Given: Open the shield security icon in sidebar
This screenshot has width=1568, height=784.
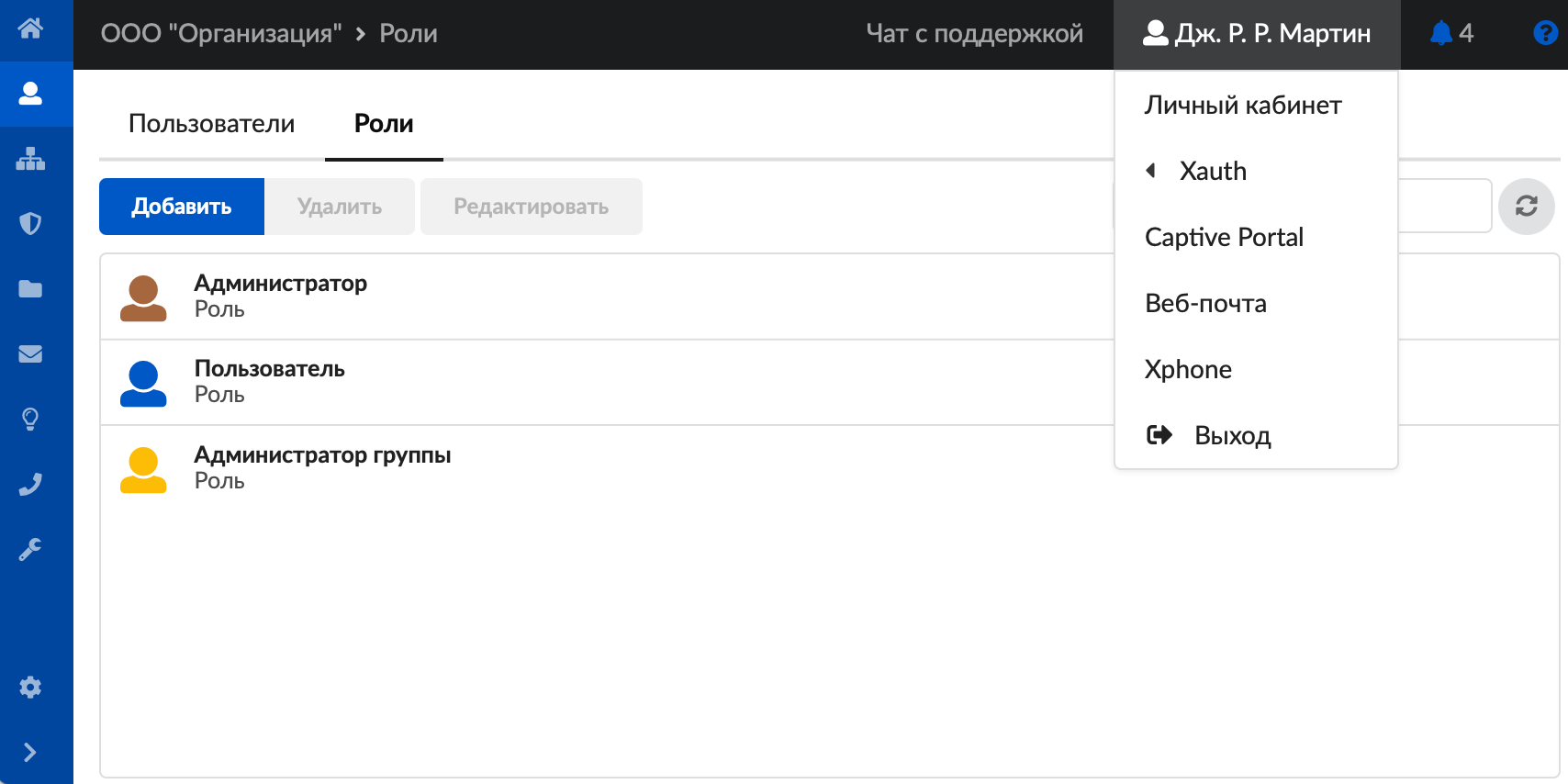Looking at the screenshot, I should 30,224.
